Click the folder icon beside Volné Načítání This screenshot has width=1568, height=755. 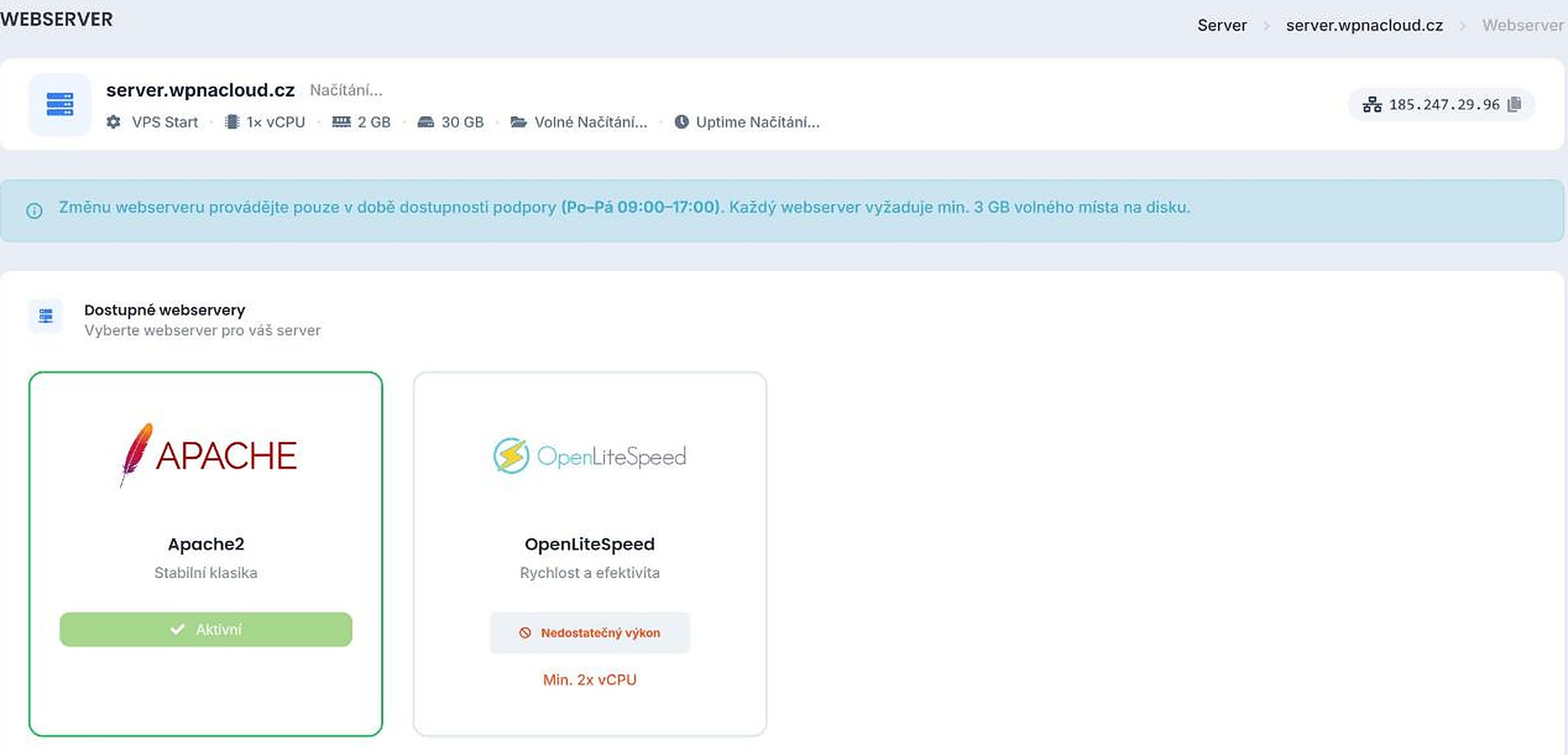(519, 122)
